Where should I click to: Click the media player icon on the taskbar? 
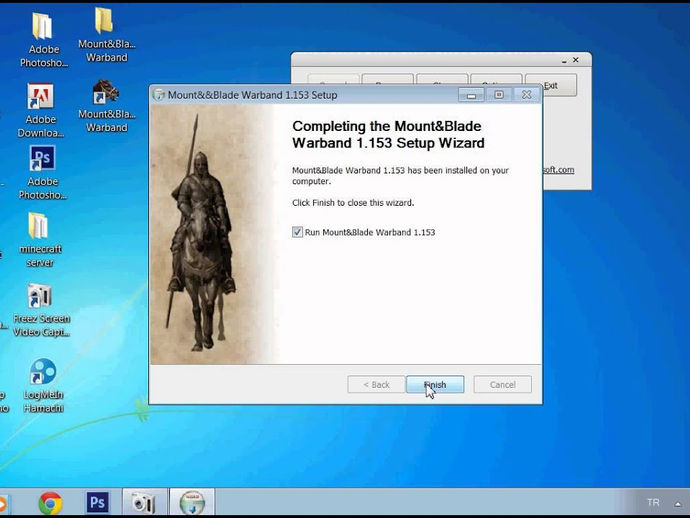(4, 503)
